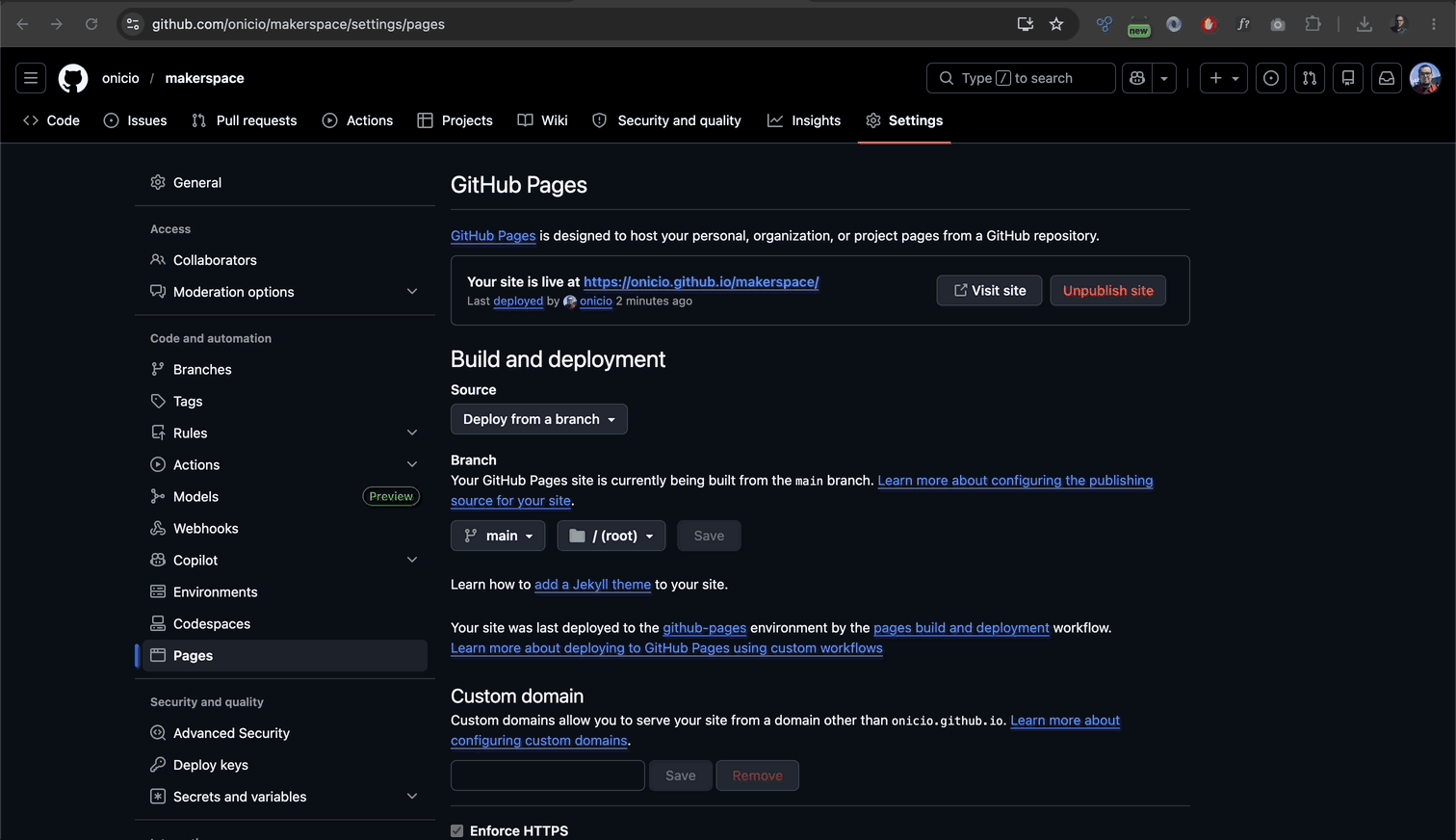Click install app icon in address bar
Image resolution: width=1456 pixels, height=840 pixels.
tap(1026, 24)
